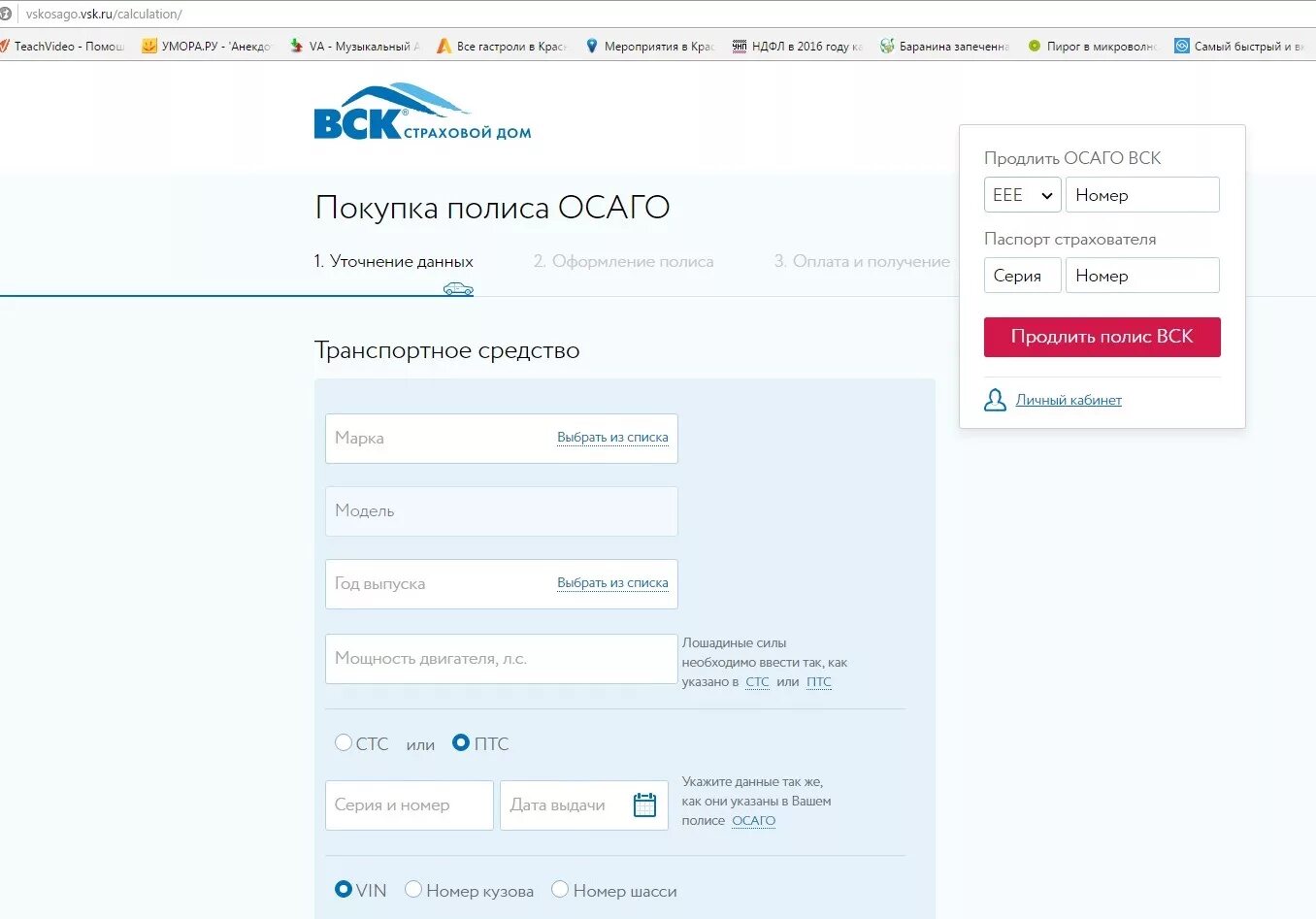
Task: Go to step 2 Оформление полиса
Action: [623, 261]
